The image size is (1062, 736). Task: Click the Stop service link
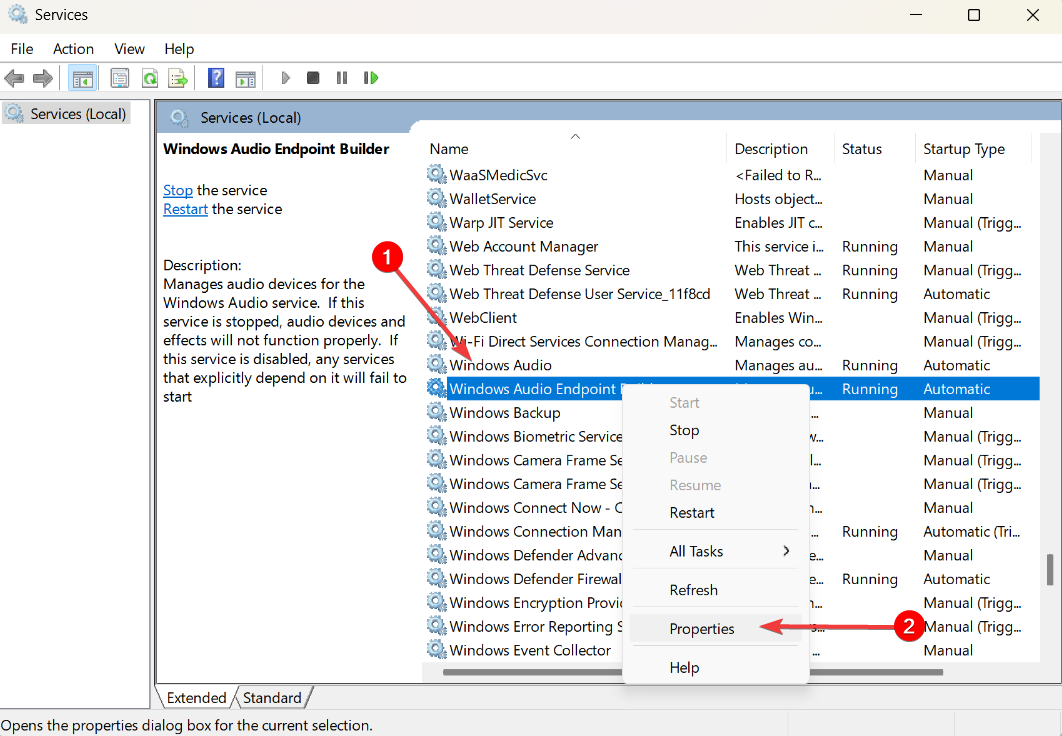pyautogui.click(x=177, y=190)
